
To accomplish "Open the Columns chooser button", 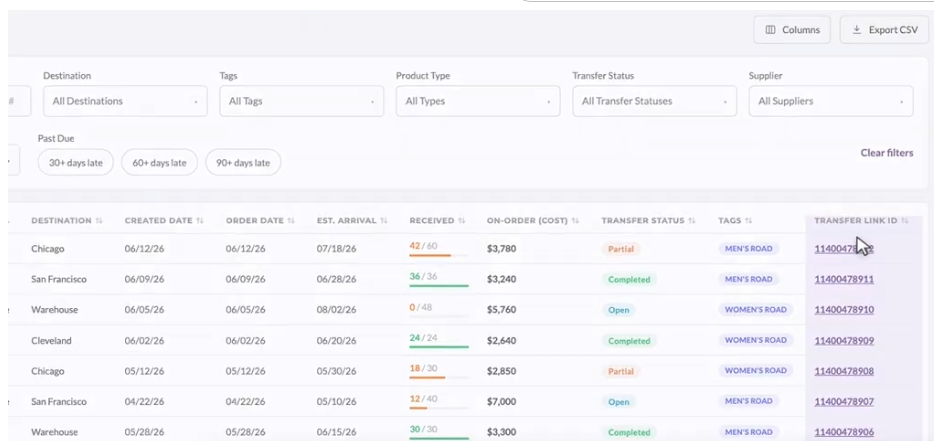I will [x=792, y=30].
